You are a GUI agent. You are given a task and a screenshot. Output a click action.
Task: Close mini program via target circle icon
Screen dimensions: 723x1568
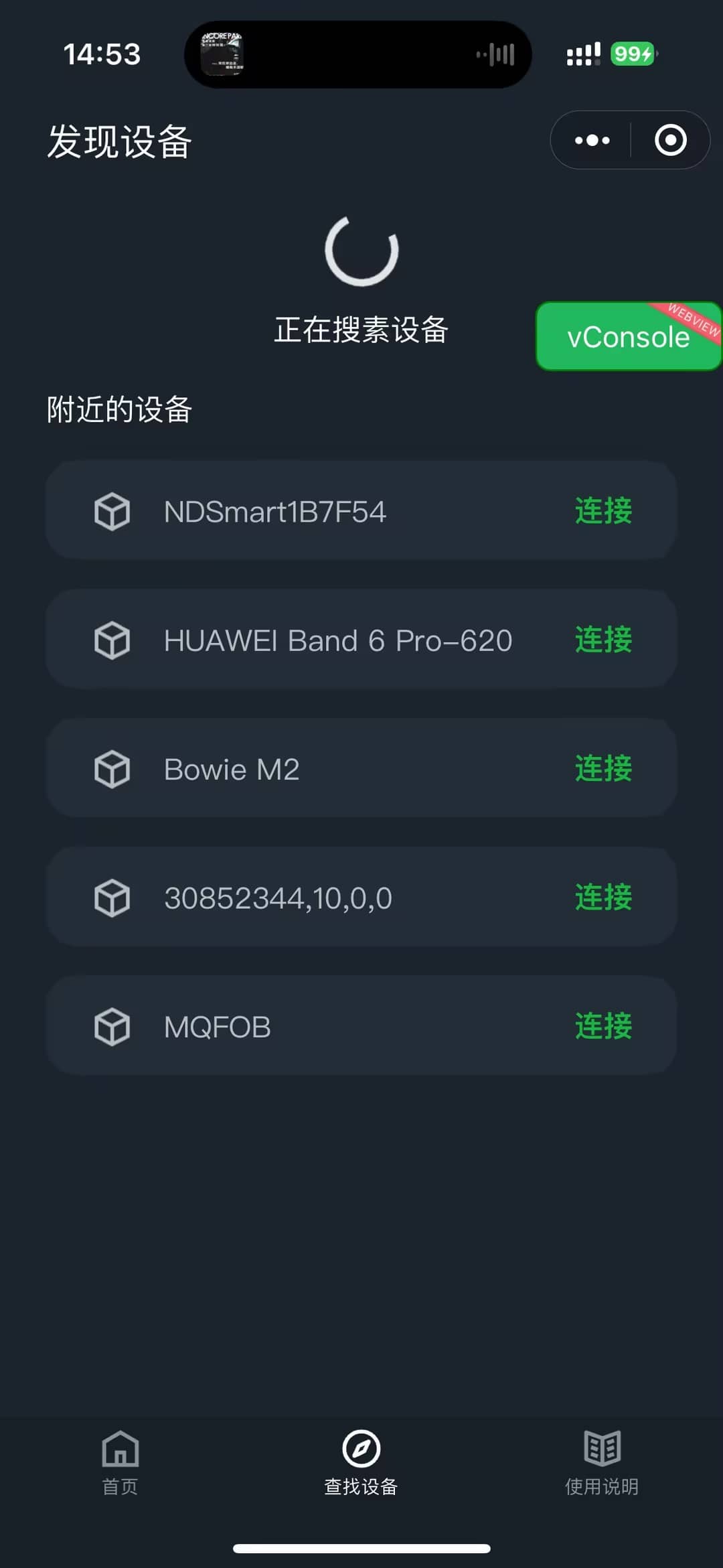[x=670, y=140]
